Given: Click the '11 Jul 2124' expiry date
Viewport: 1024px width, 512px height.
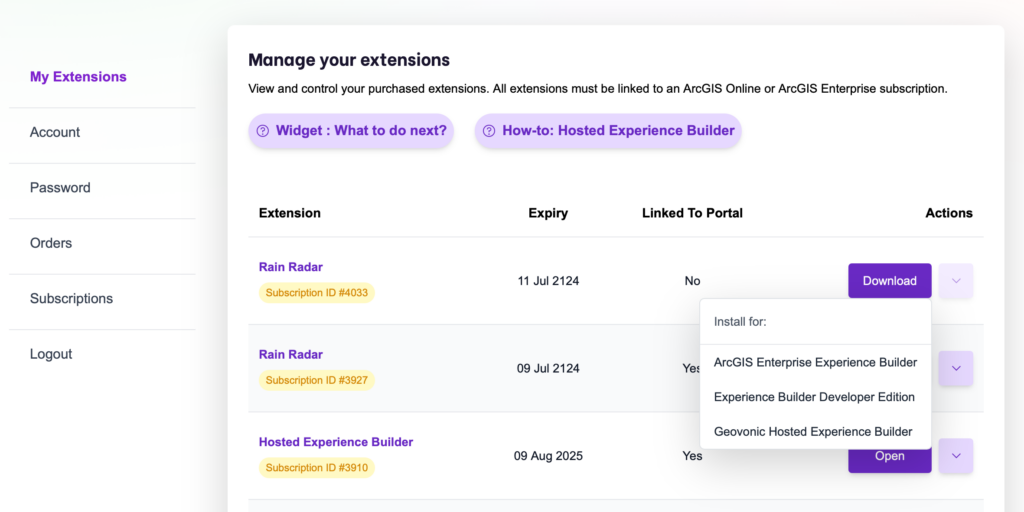Looking at the screenshot, I should (x=548, y=281).
